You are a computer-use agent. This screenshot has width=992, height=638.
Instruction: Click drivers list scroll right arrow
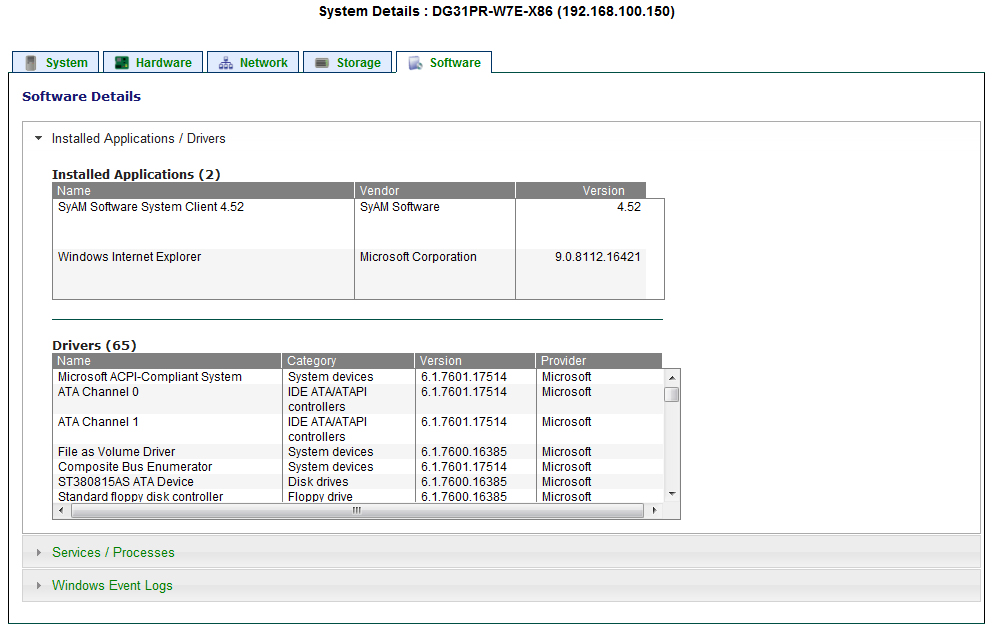tap(655, 510)
